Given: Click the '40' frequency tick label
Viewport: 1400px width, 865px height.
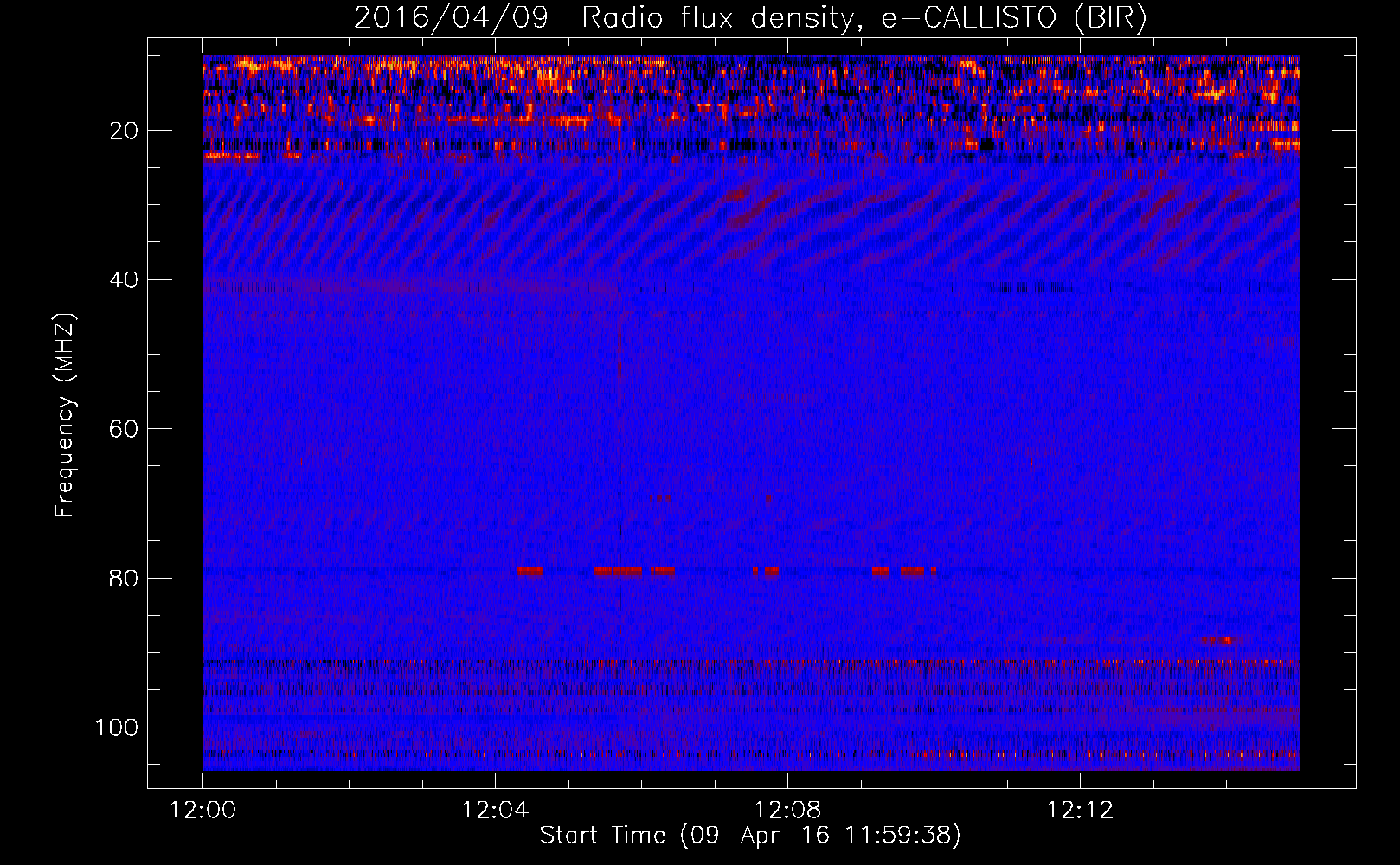Looking at the screenshot, I should (125, 280).
